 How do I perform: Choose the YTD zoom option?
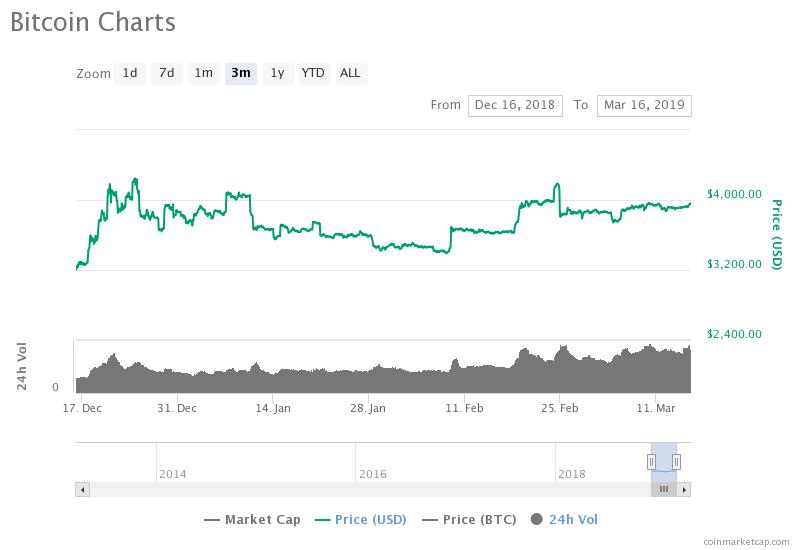(313, 73)
